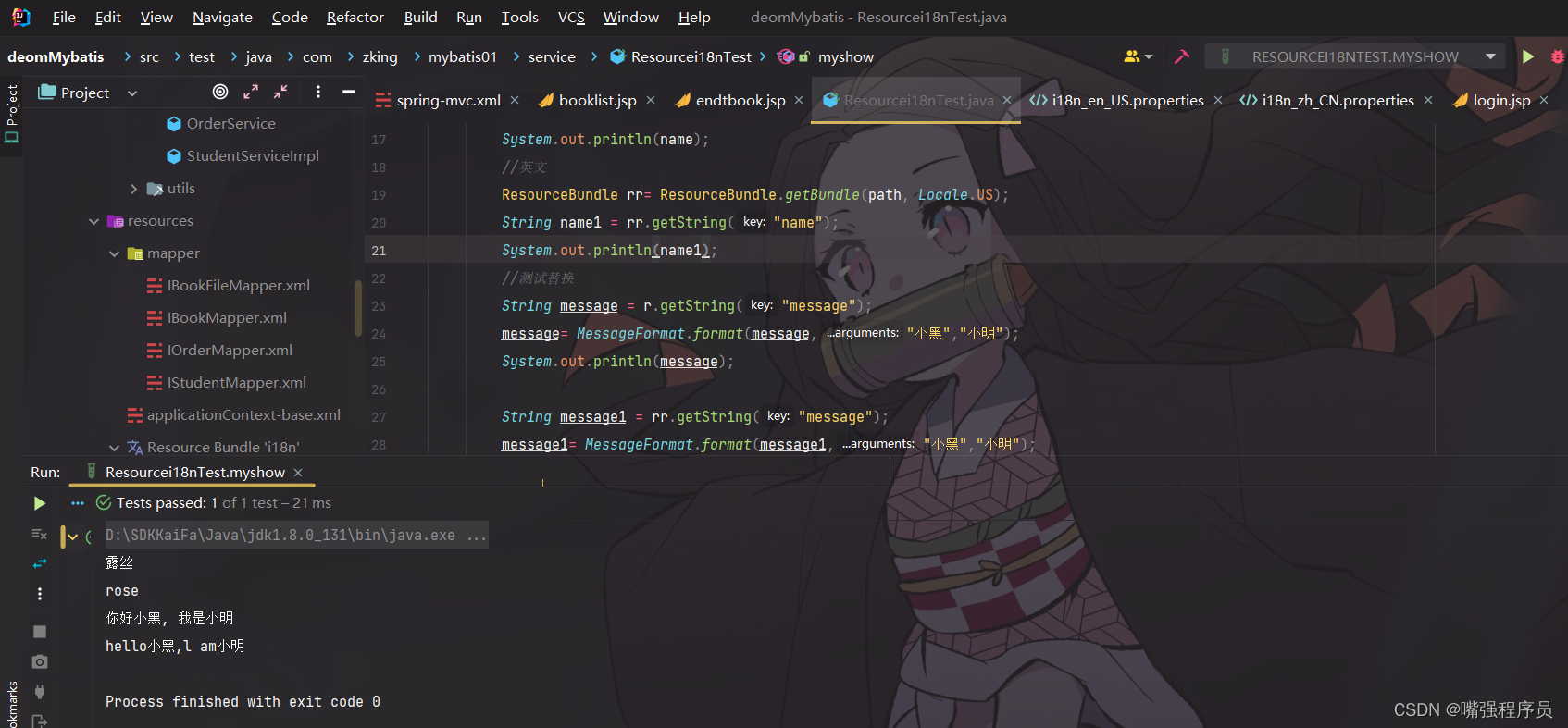Rerun the test from the Run panel

(x=39, y=503)
